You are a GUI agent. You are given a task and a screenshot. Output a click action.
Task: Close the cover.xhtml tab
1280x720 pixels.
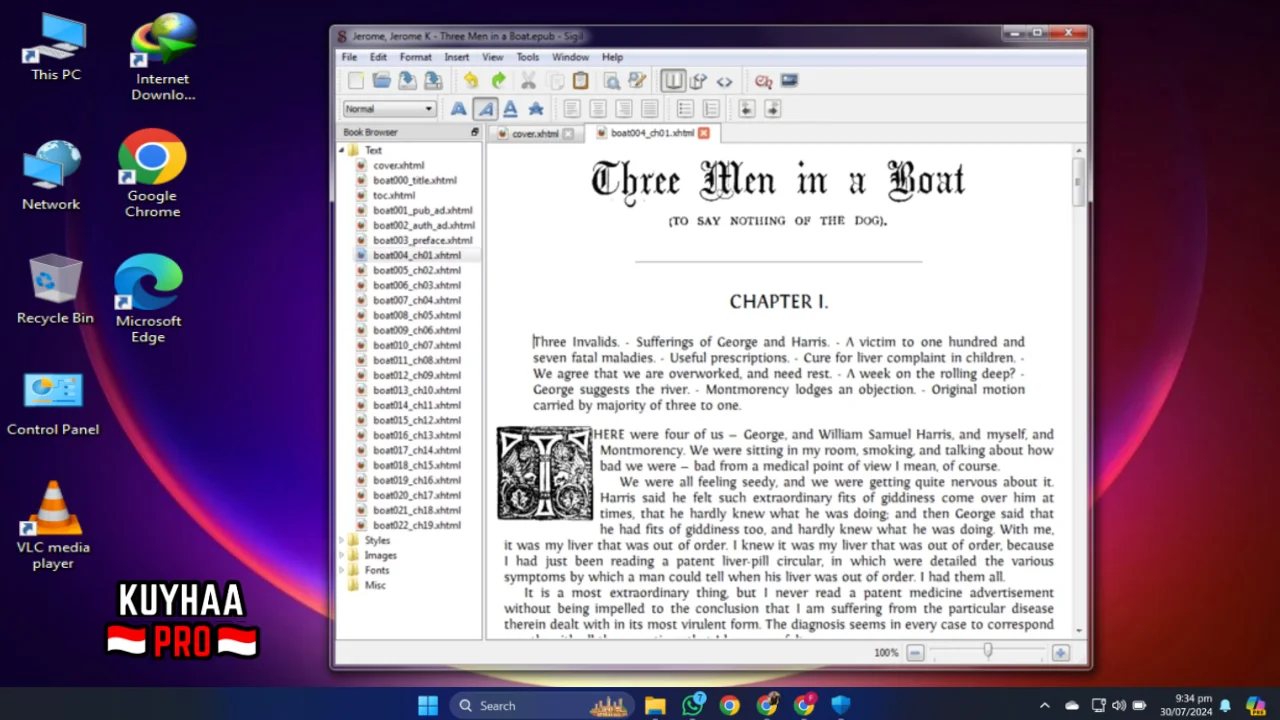click(568, 134)
